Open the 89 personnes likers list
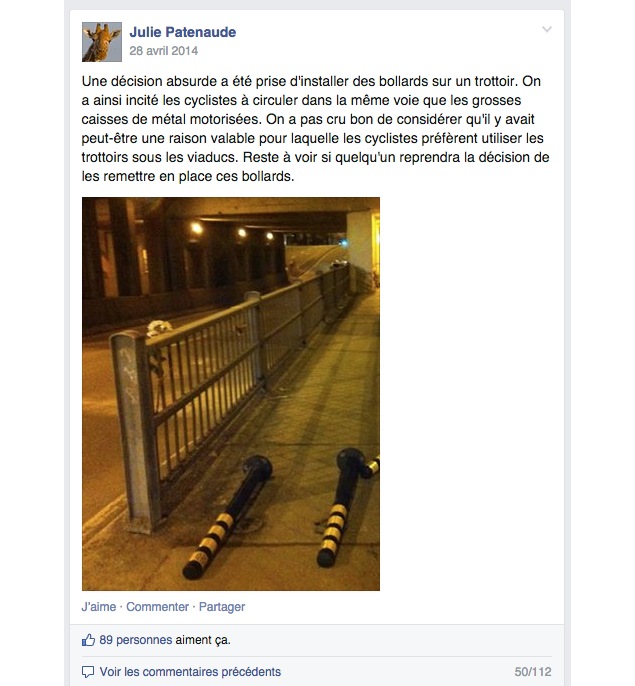Image resolution: width=635 pixels, height=686 pixels. pos(136,640)
